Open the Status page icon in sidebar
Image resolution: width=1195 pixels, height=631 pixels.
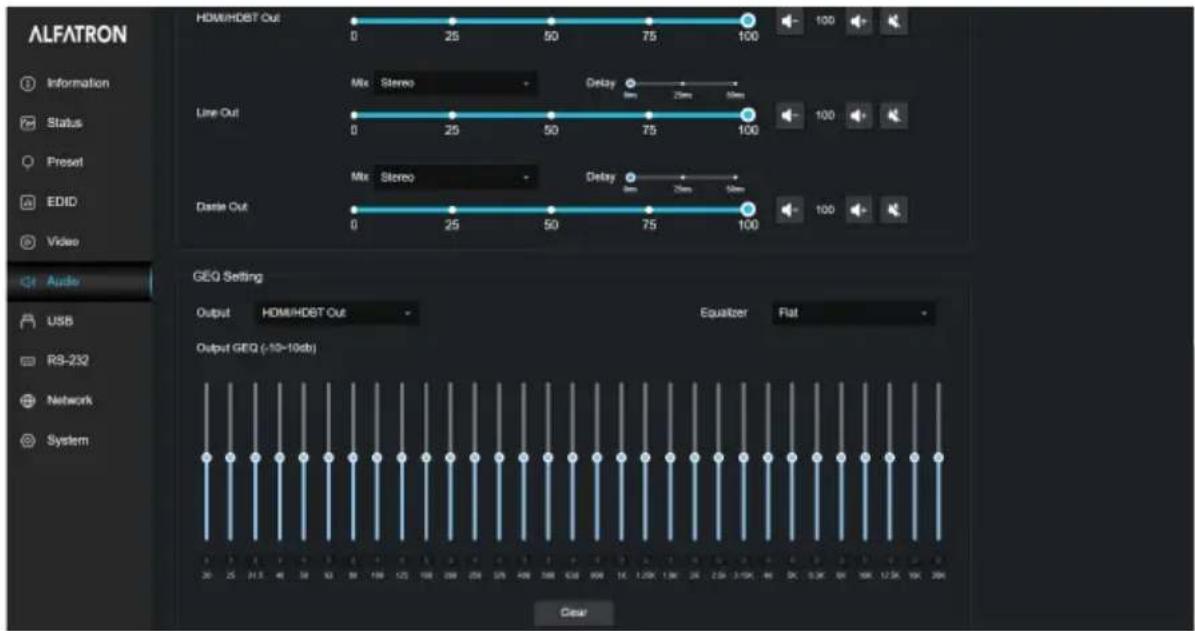(28, 123)
